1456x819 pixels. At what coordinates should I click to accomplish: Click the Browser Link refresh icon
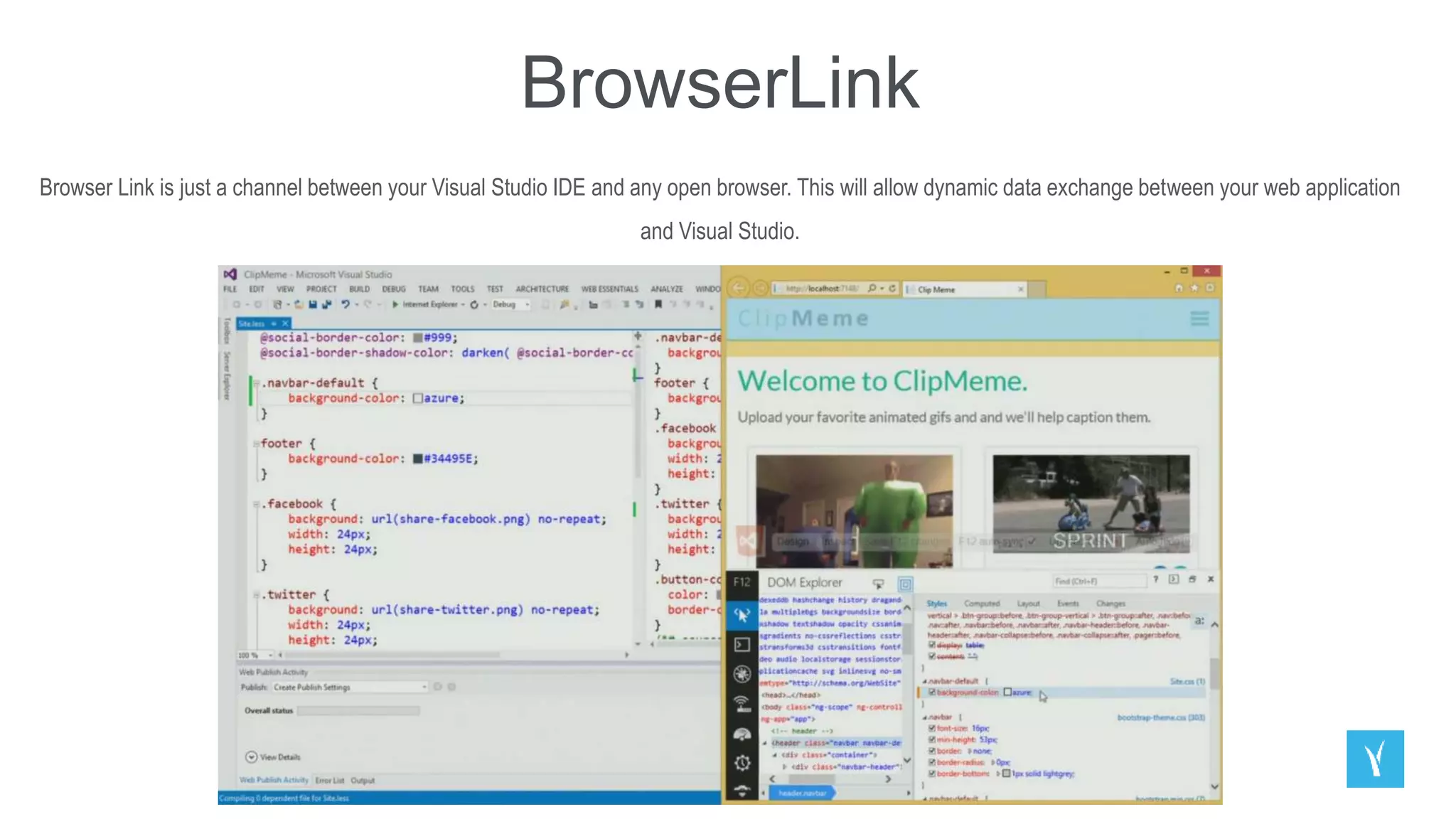click(x=474, y=304)
